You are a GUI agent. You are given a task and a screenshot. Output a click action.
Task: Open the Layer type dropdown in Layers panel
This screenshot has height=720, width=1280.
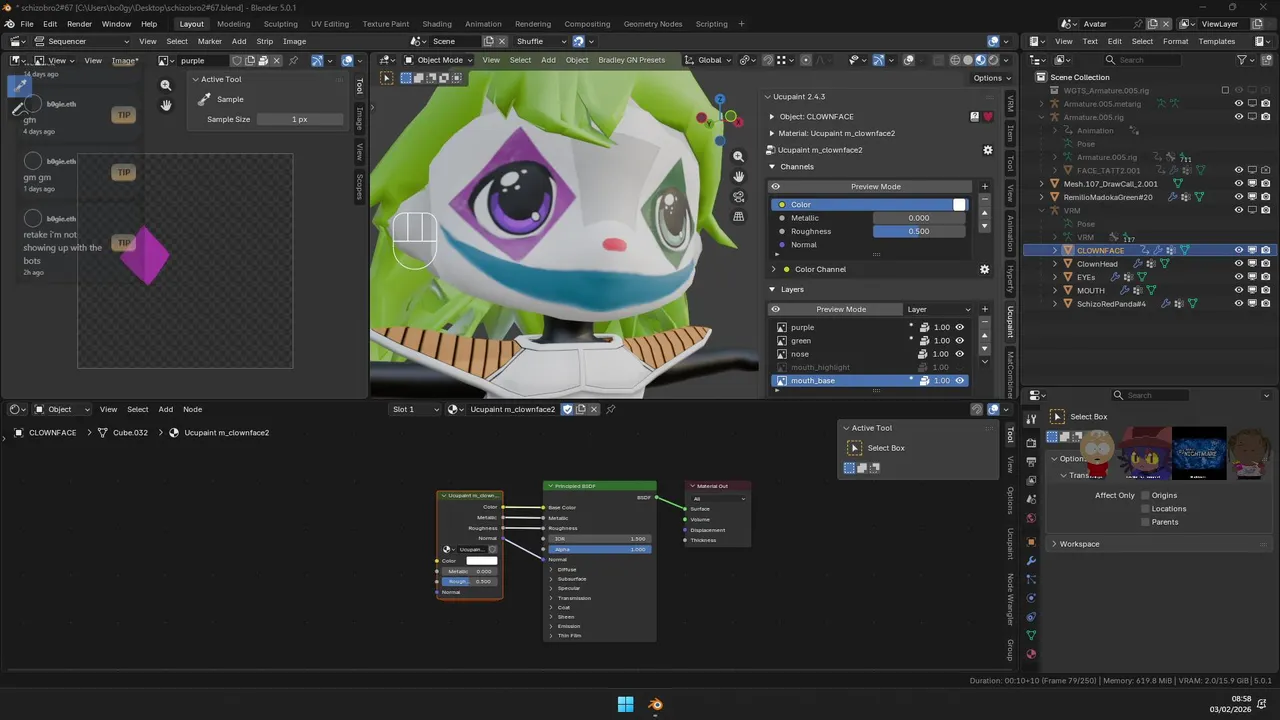(938, 309)
